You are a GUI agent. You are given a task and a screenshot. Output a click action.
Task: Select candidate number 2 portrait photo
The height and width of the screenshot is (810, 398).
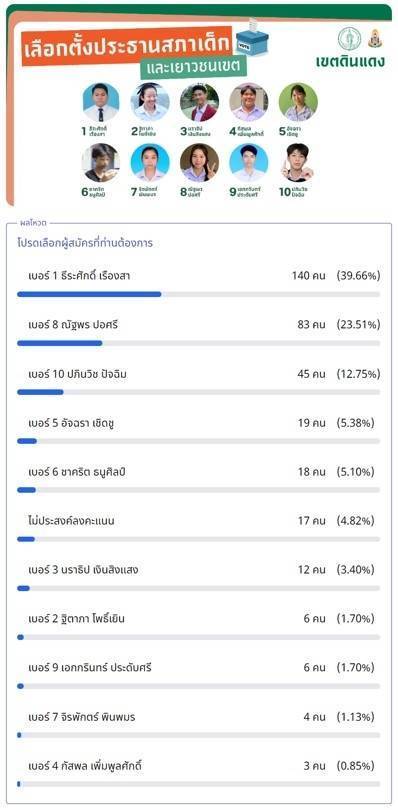tap(150, 102)
